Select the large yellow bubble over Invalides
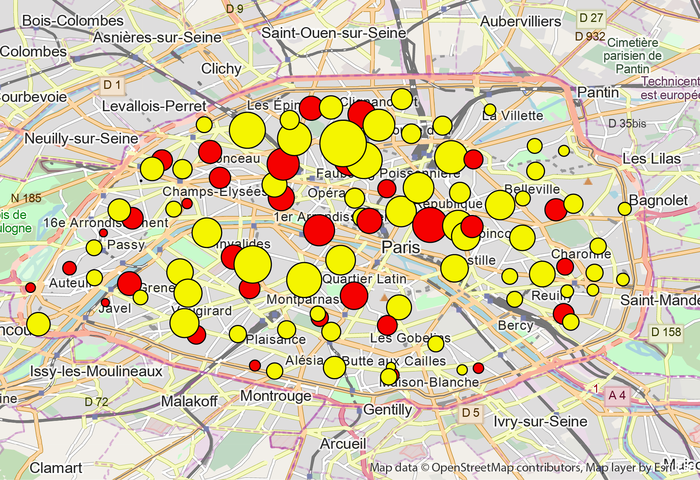The height and width of the screenshot is (480, 700). click(253, 264)
